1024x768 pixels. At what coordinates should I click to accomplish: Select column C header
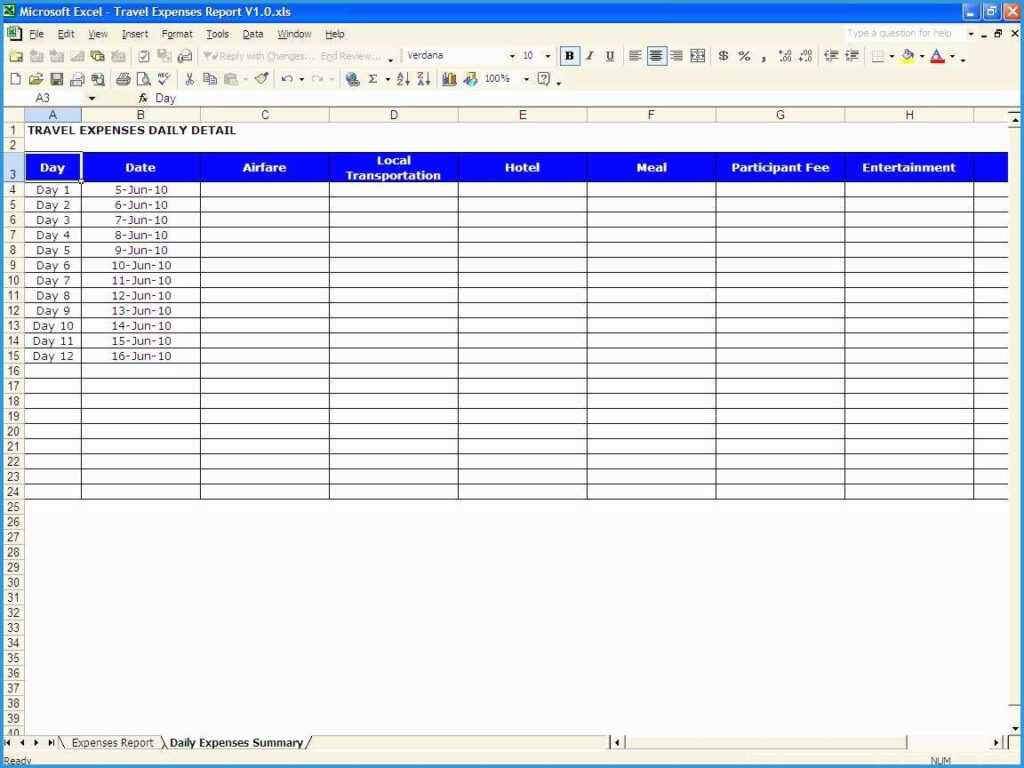pyautogui.click(x=265, y=115)
